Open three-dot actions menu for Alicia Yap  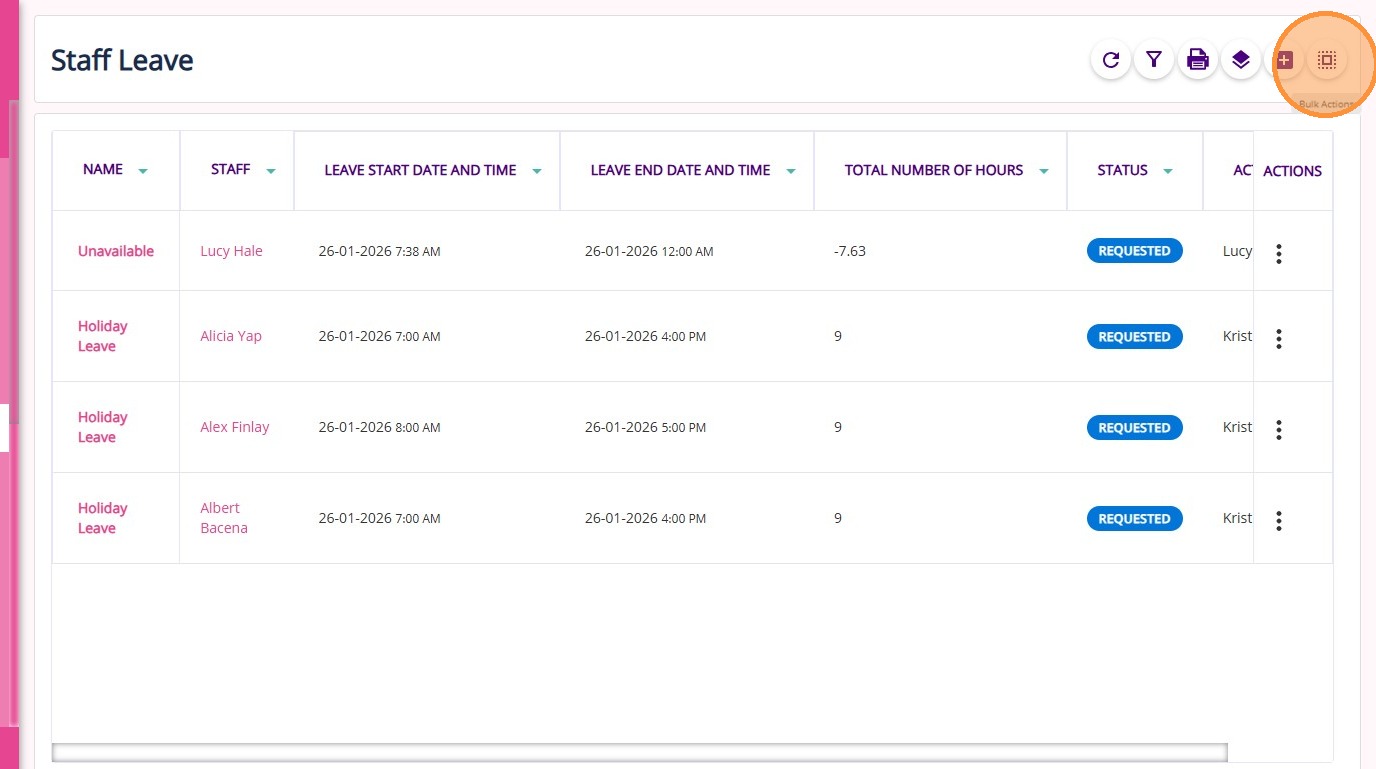[x=1279, y=338]
